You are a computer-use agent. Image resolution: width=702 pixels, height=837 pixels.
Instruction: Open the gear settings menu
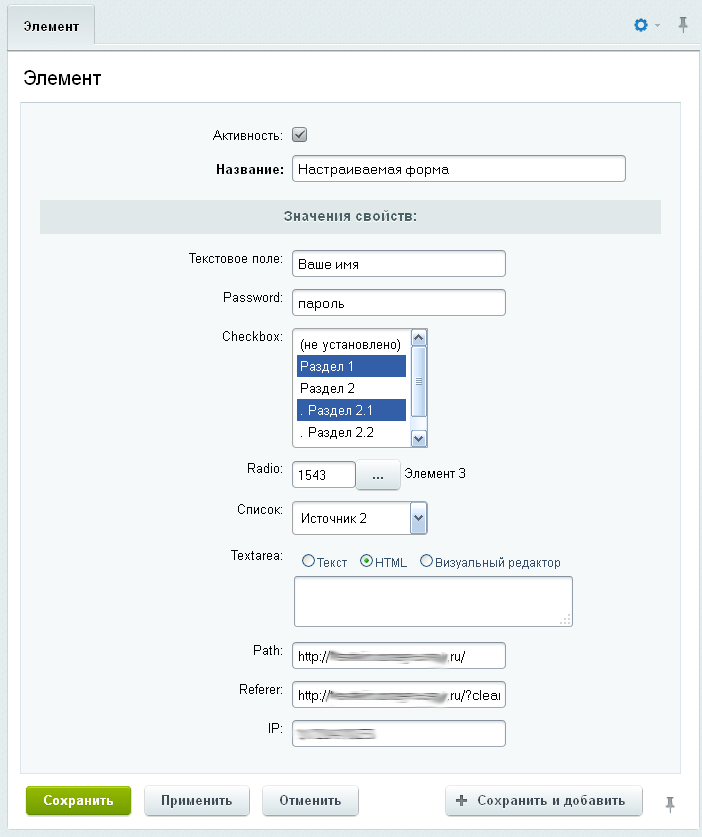click(641, 25)
